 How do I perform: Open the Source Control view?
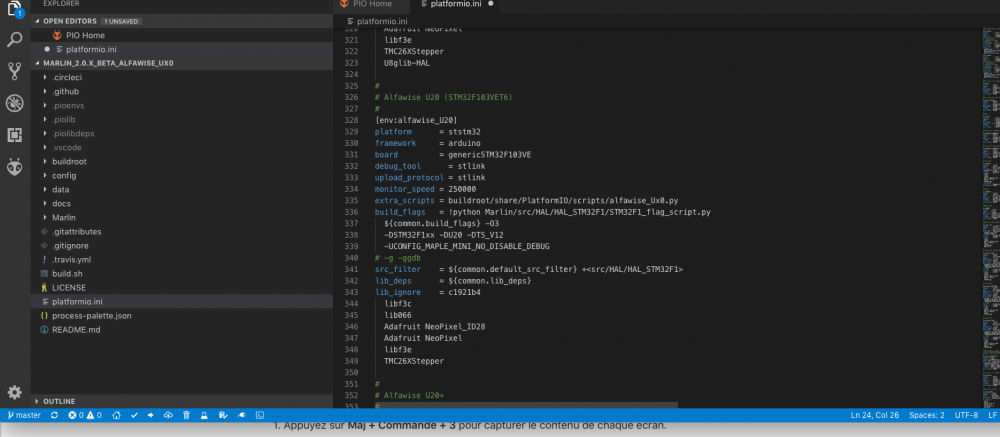coord(15,71)
